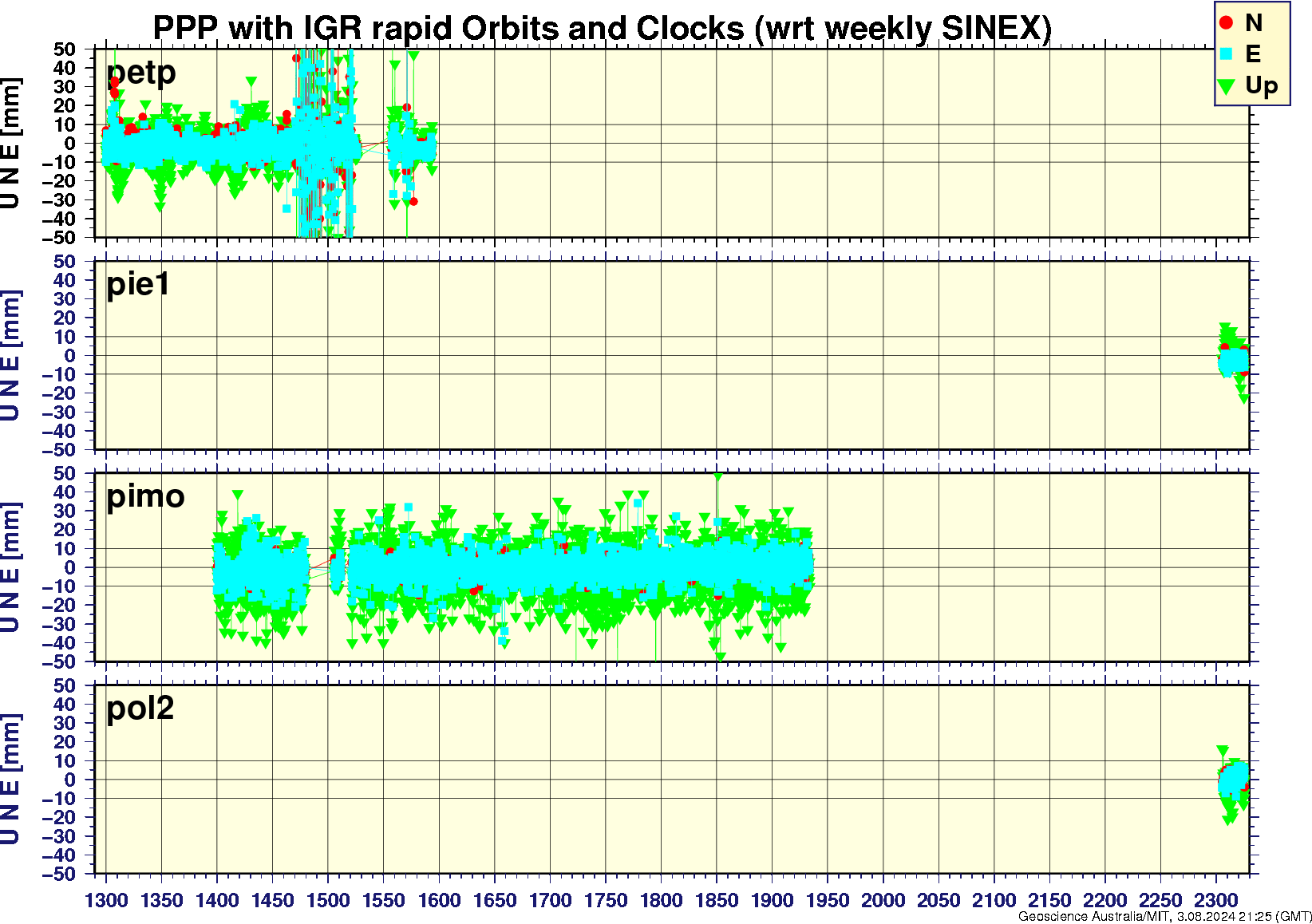
Task: Click the 1450 x-axis tick label
Action: click(273, 900)
